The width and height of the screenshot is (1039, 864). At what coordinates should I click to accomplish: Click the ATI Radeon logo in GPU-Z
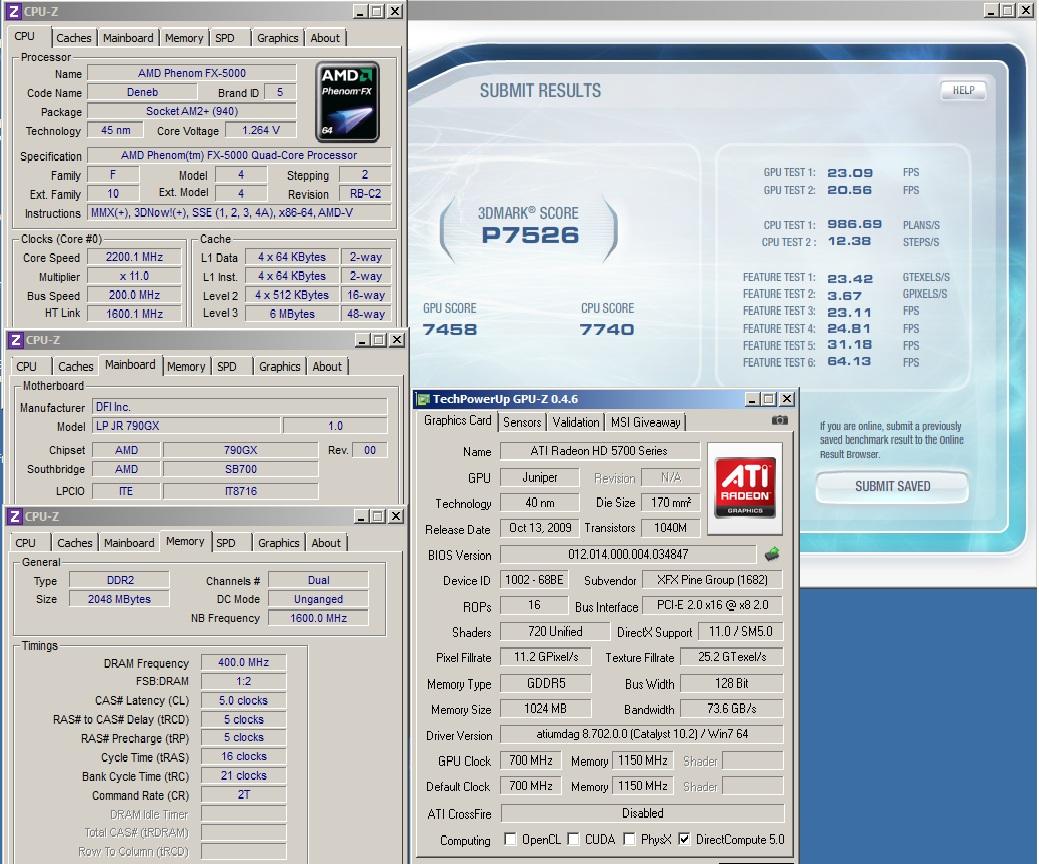[745, 488]
